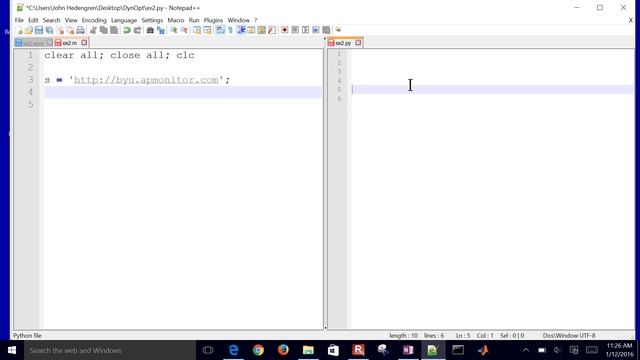The height and width of the screenshot is (360, 640).
Task: Open Find using the binoculars icon
Action: click(x=150, y=30)
